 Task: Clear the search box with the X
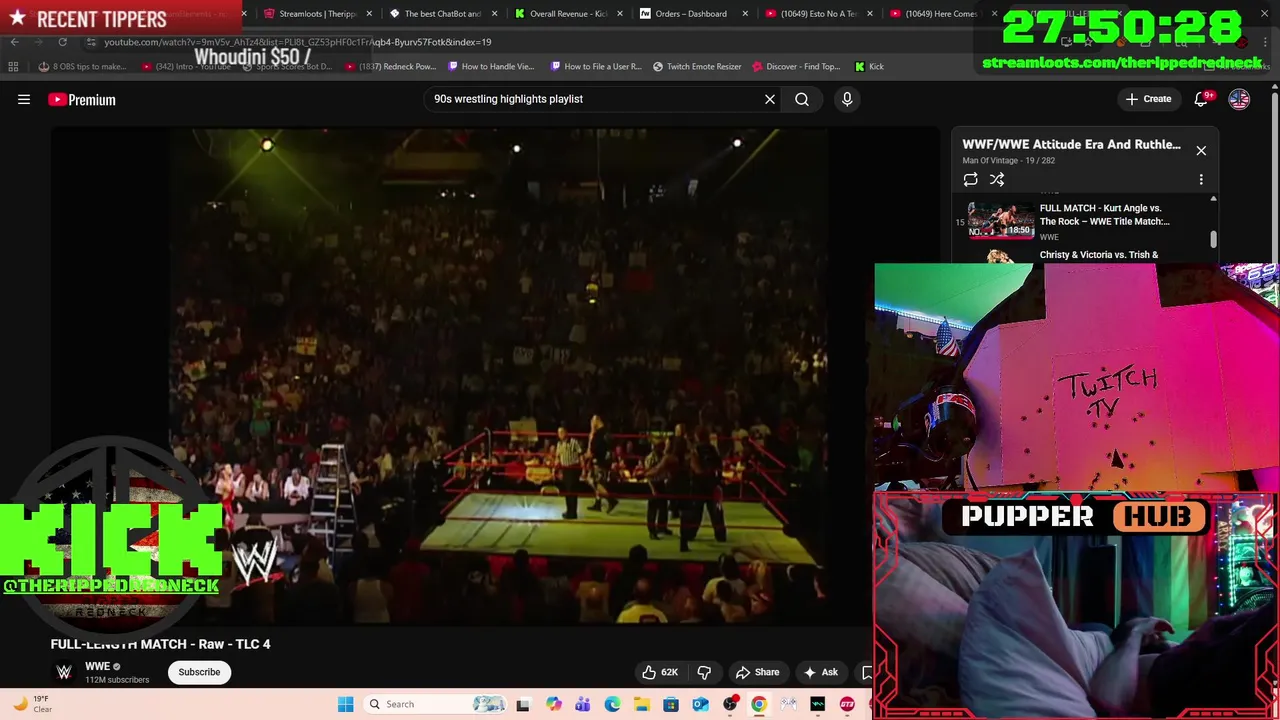coord(770,99)
